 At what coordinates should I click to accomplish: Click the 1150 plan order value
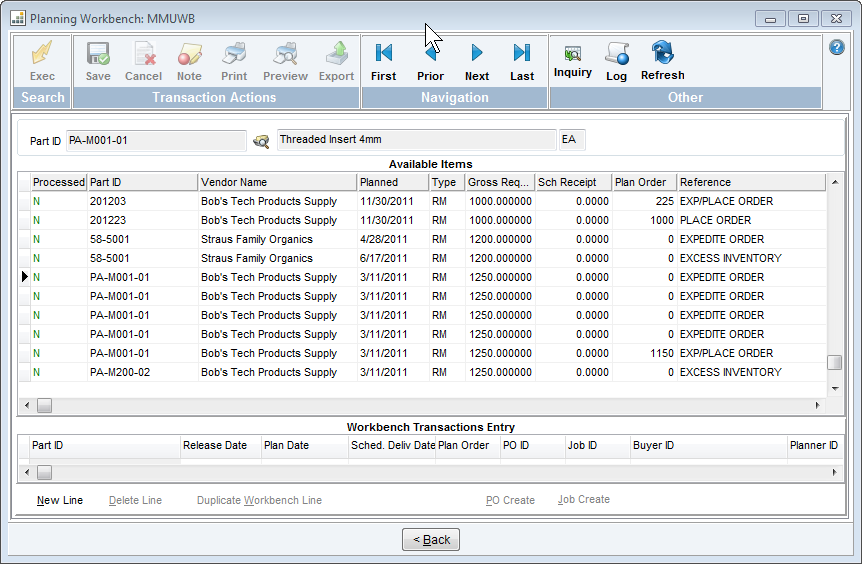(662, 353)
